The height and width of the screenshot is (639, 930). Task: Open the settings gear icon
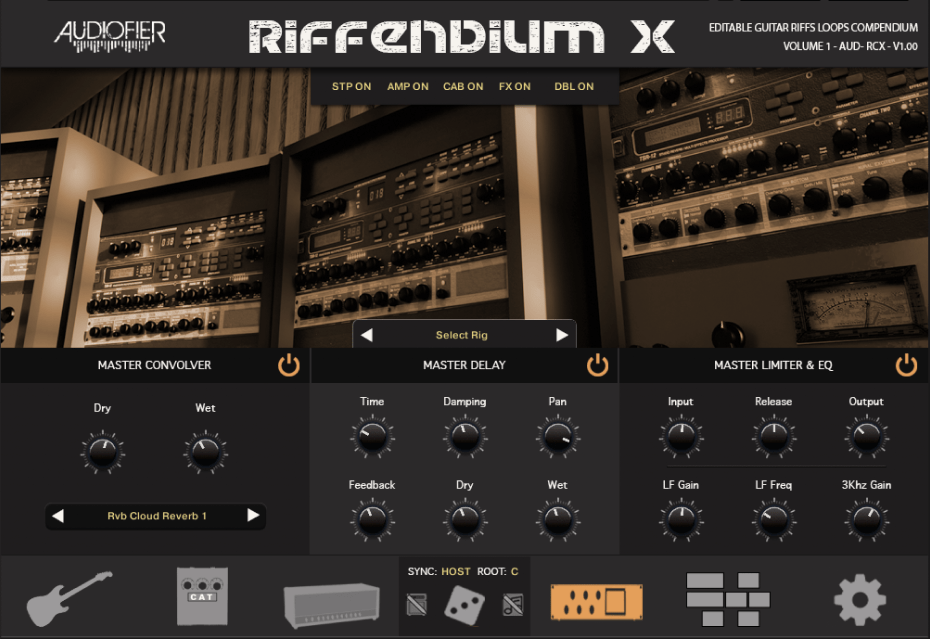pyautogui.click(x=859, y=599)
